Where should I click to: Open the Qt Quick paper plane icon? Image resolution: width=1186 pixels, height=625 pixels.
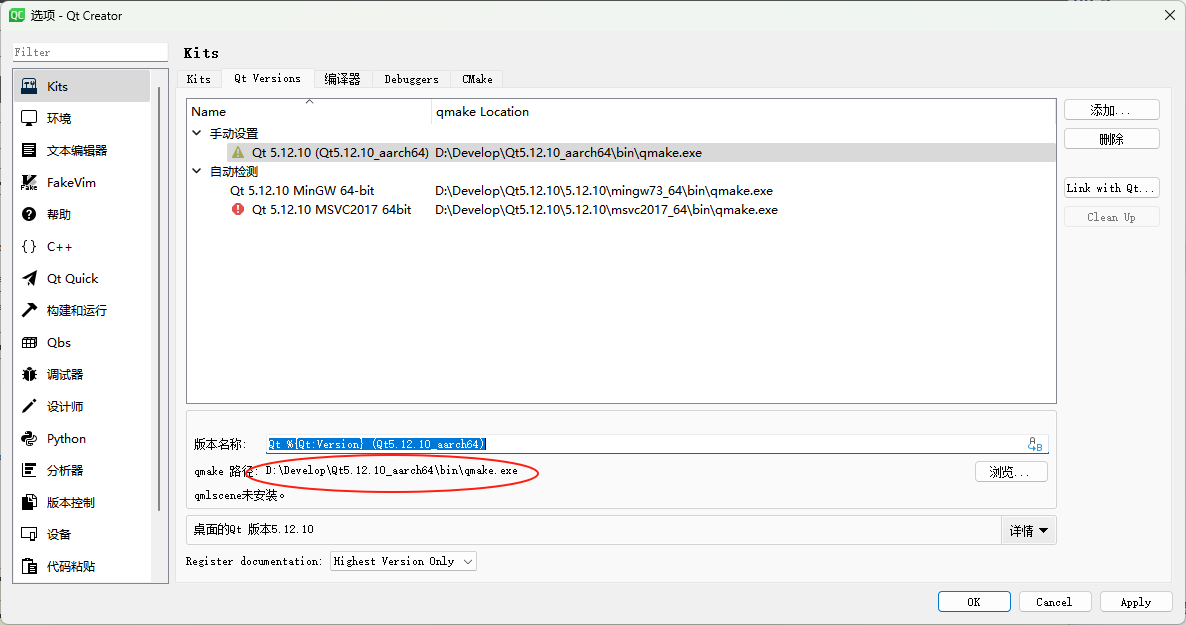tap(29, 278)
